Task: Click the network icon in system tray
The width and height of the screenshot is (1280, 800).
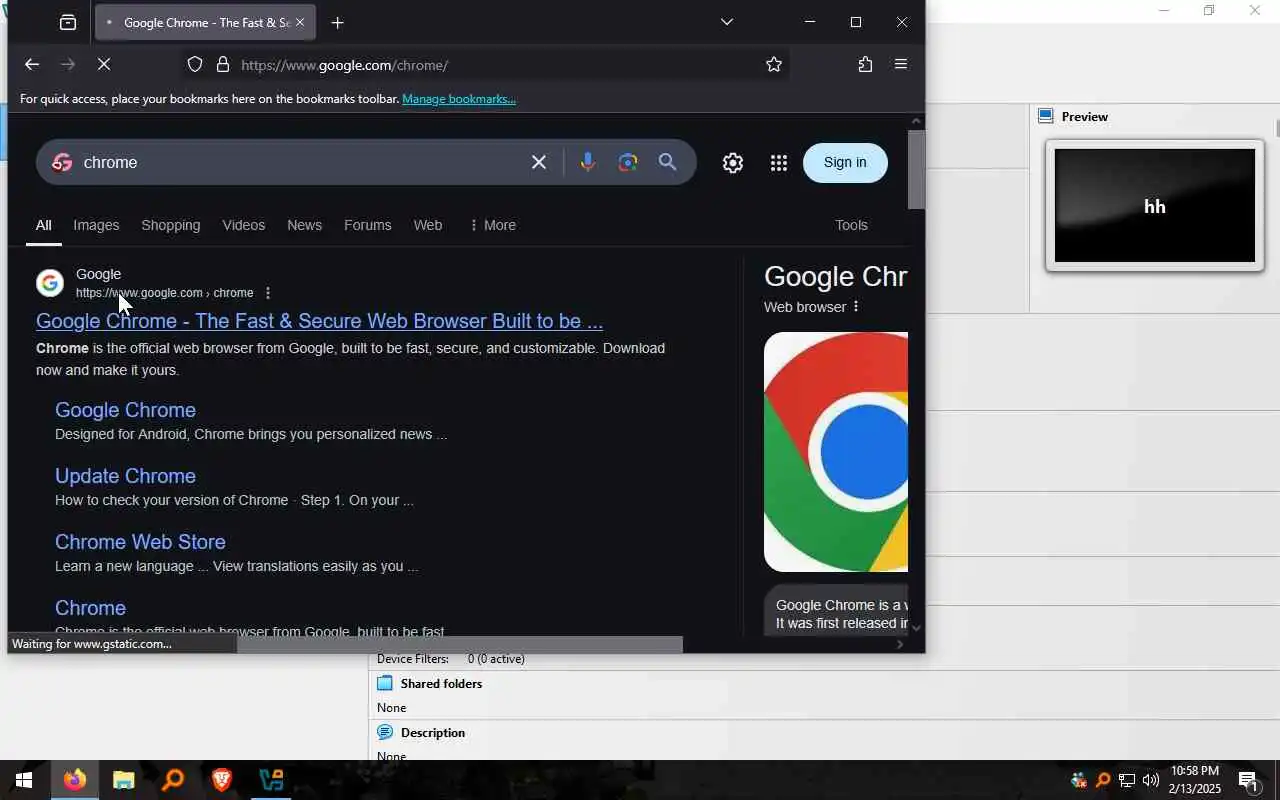Action: point(1127,780)
